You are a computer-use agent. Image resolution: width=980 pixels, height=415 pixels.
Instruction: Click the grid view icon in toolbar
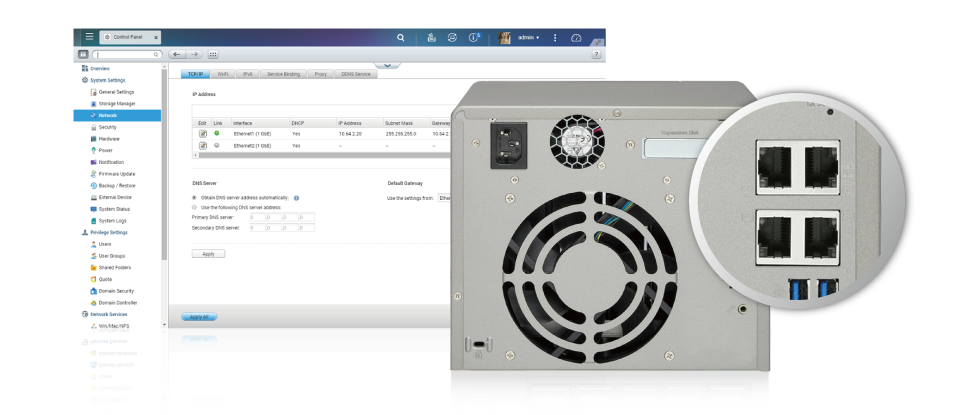pos(212,54)
